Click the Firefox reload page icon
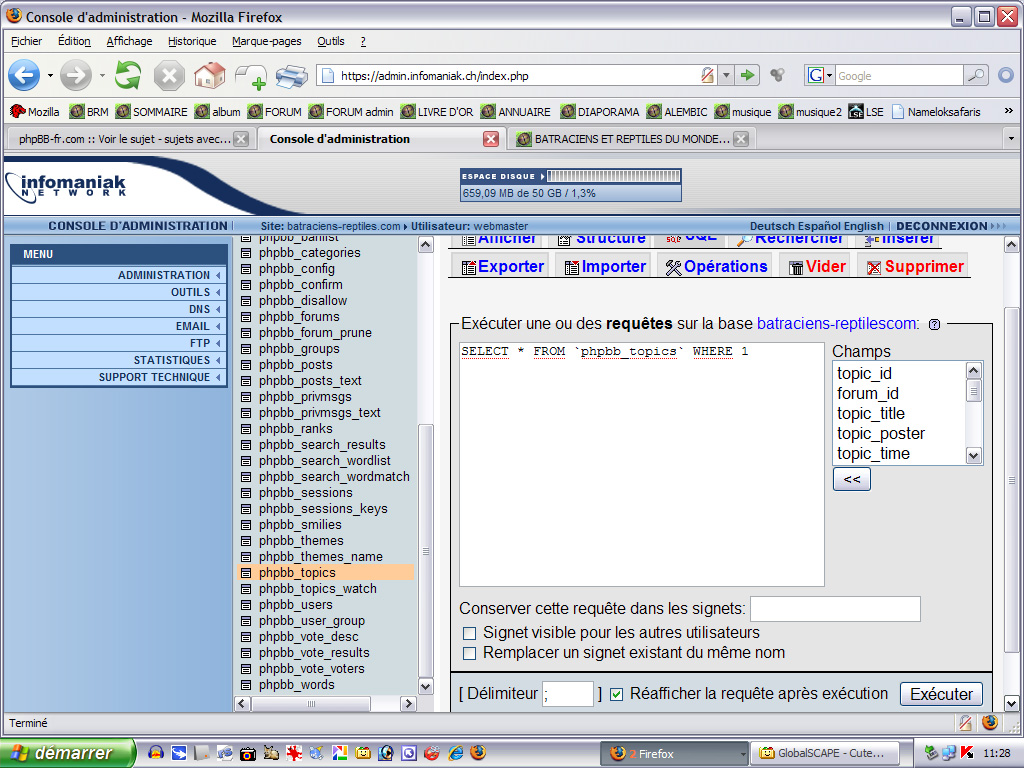The height and width of the screenshot is (768, 1024). [128, 75]
